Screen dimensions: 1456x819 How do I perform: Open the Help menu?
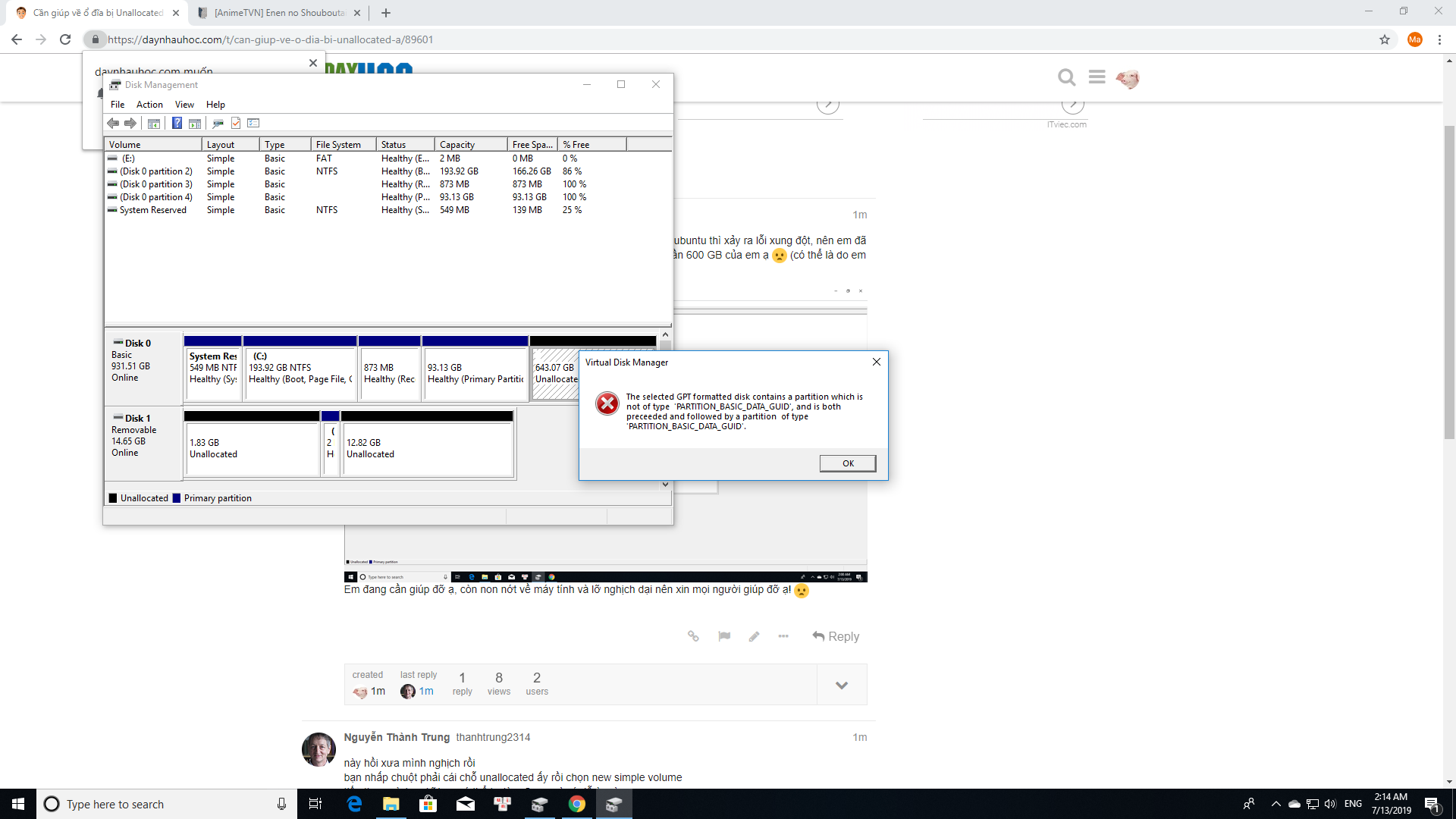coord(215,105)
